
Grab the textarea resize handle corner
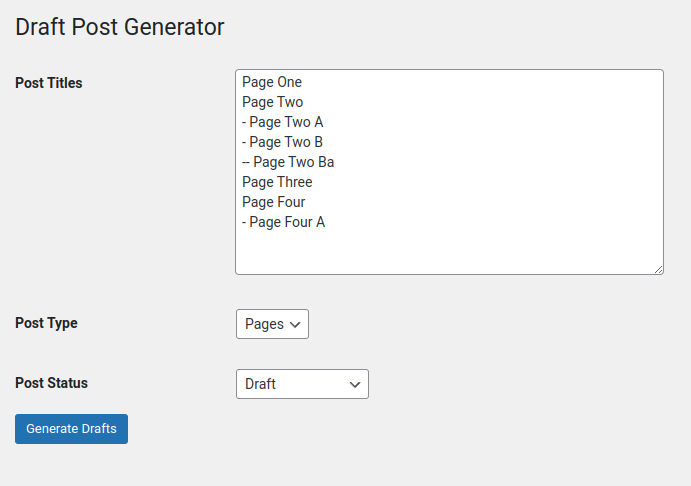click(658, 269)
